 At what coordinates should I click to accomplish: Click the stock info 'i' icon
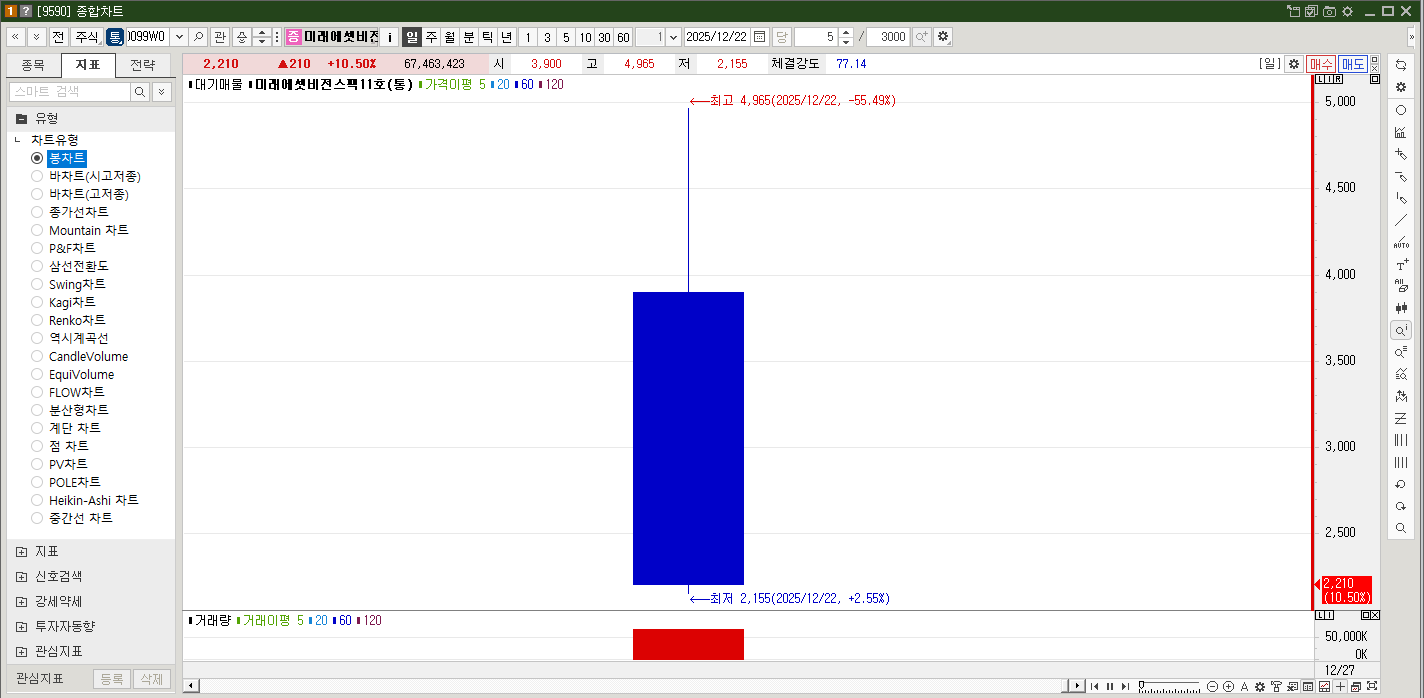click(x=390, y=37)
